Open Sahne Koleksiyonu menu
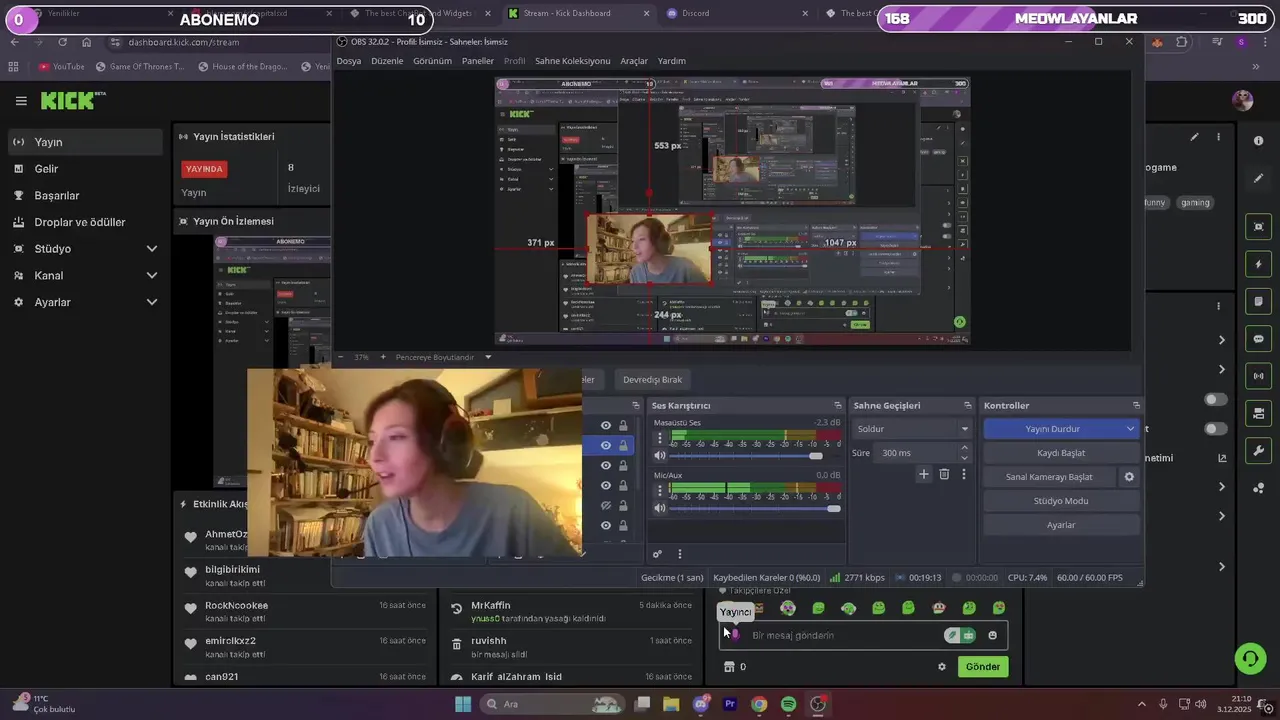Viewport: 1280px width, 720px height. (572, 61)
